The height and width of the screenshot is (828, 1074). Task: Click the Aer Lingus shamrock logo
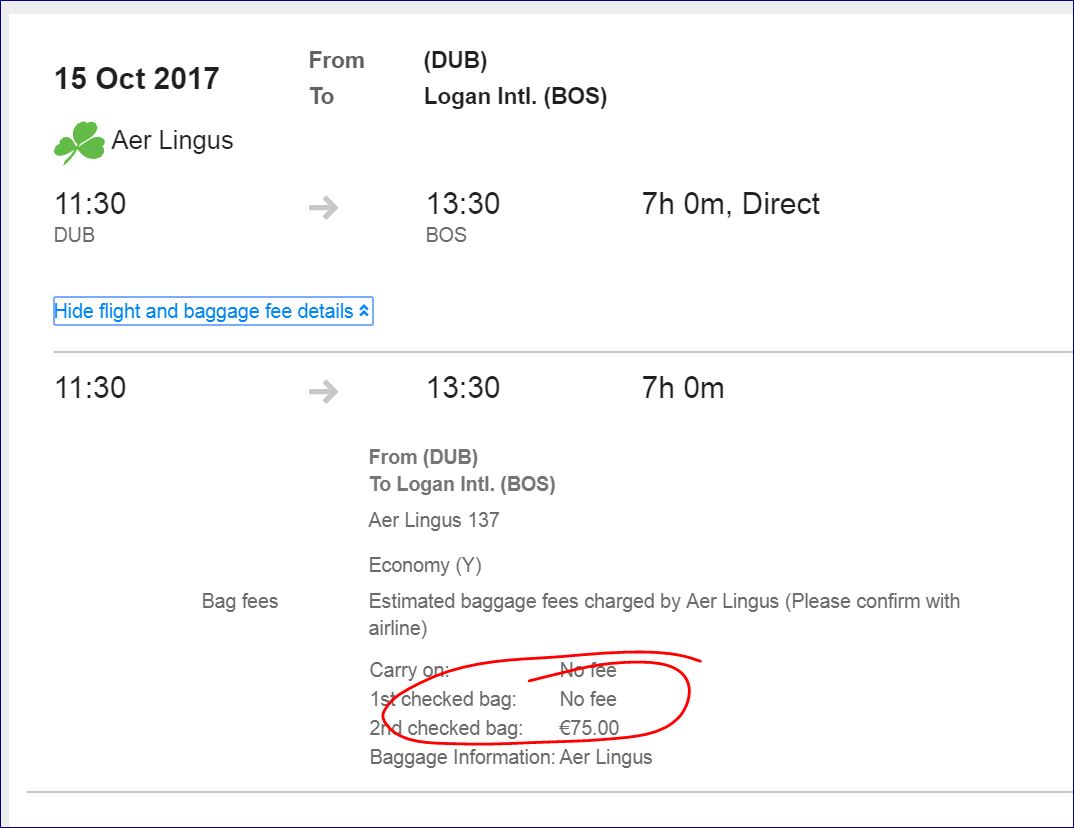(x=79, y=143)
